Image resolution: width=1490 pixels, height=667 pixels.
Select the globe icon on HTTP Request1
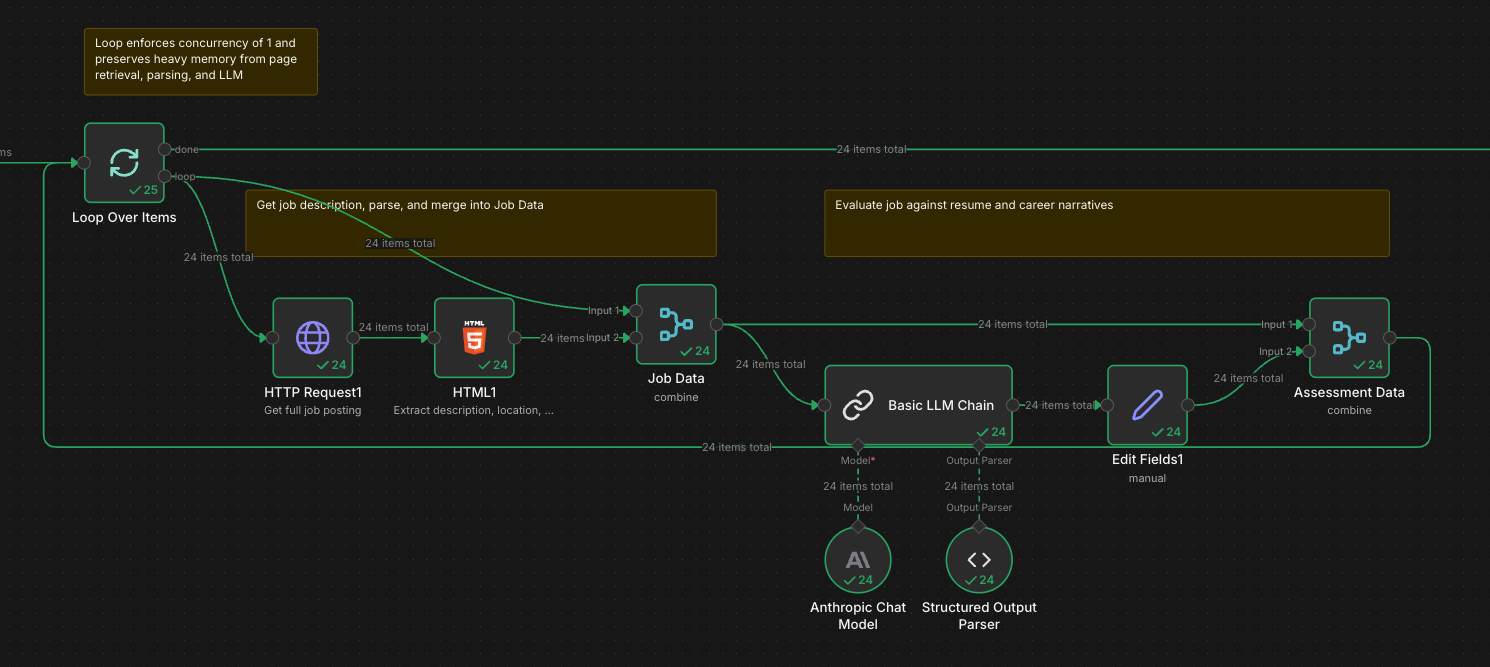pos(312,338)
